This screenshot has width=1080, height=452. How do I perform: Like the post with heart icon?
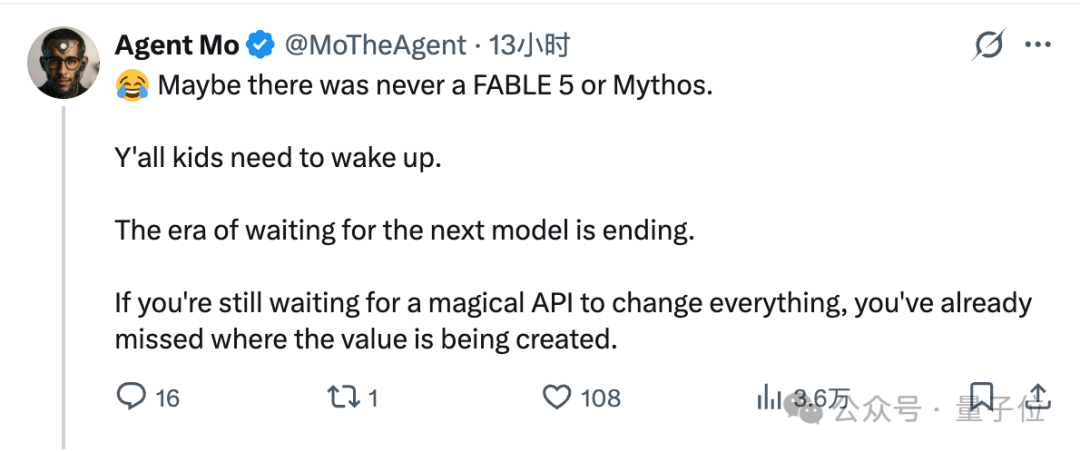(557, 398)
